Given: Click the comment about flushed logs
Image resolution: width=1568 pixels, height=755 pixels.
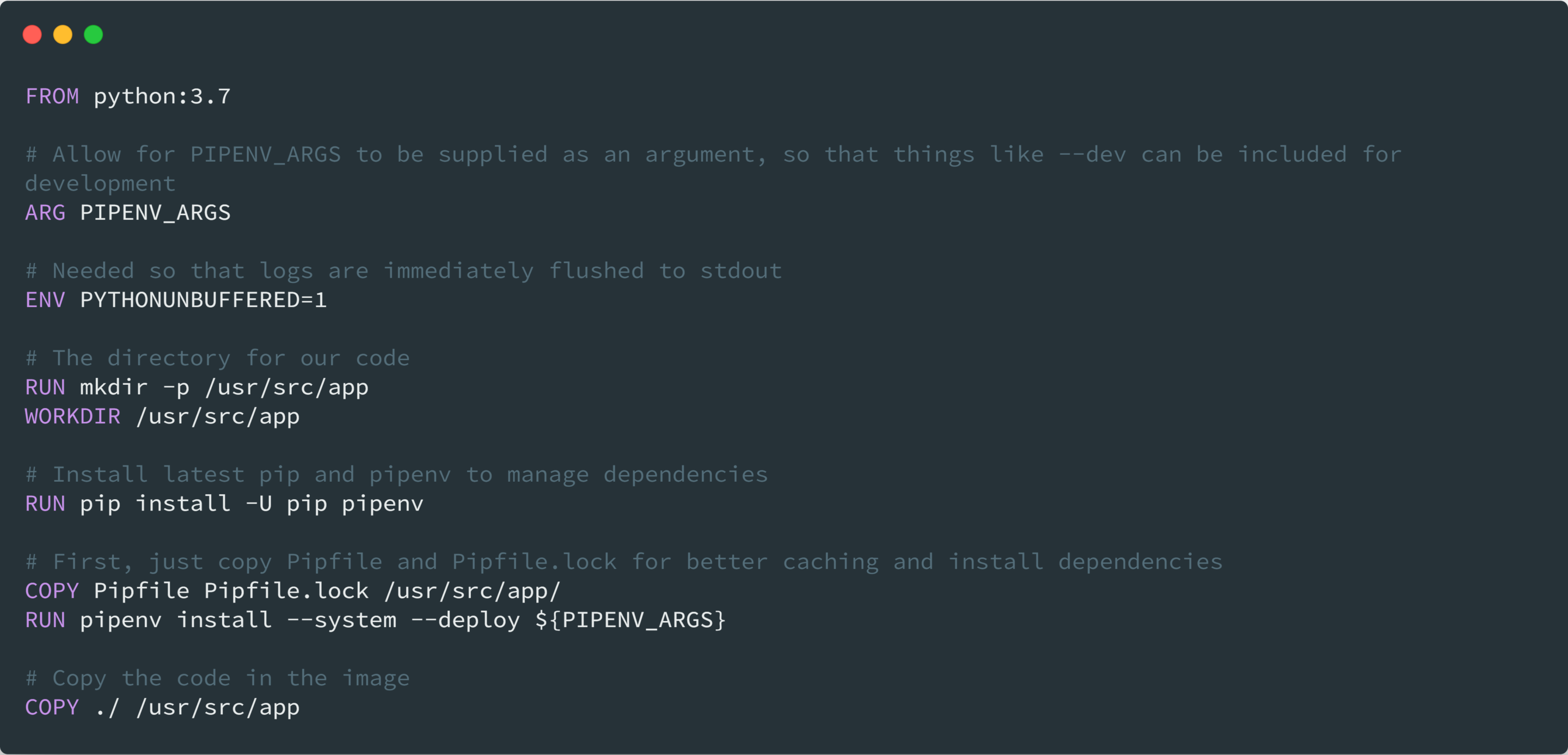Looking at the screenshot, I should (403, 271).
